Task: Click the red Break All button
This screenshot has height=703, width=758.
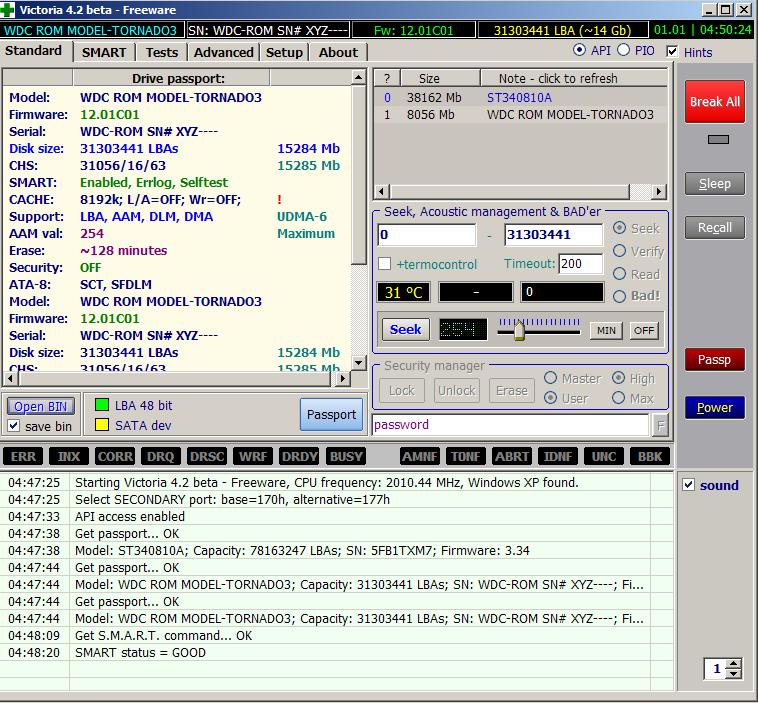Action: [x=714, y=102]
